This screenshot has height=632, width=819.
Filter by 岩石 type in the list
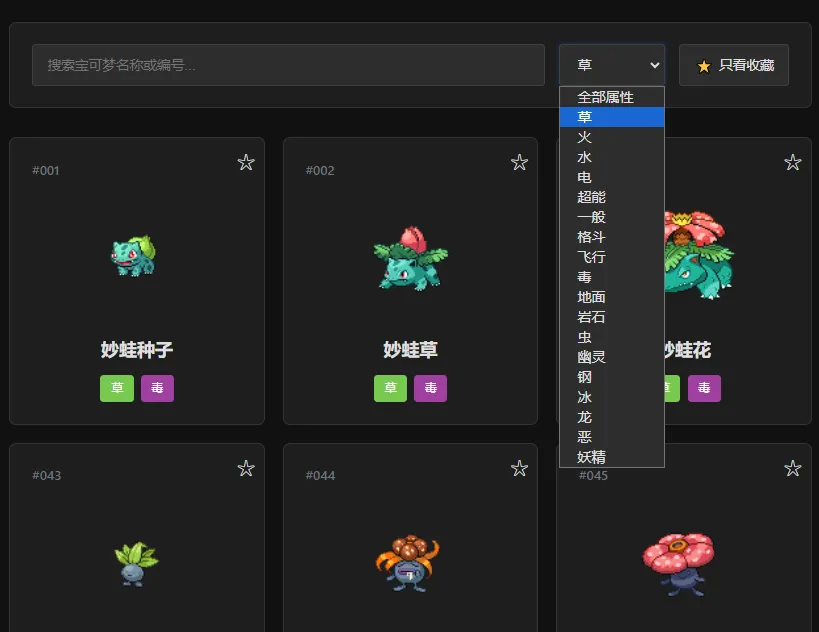612,317
